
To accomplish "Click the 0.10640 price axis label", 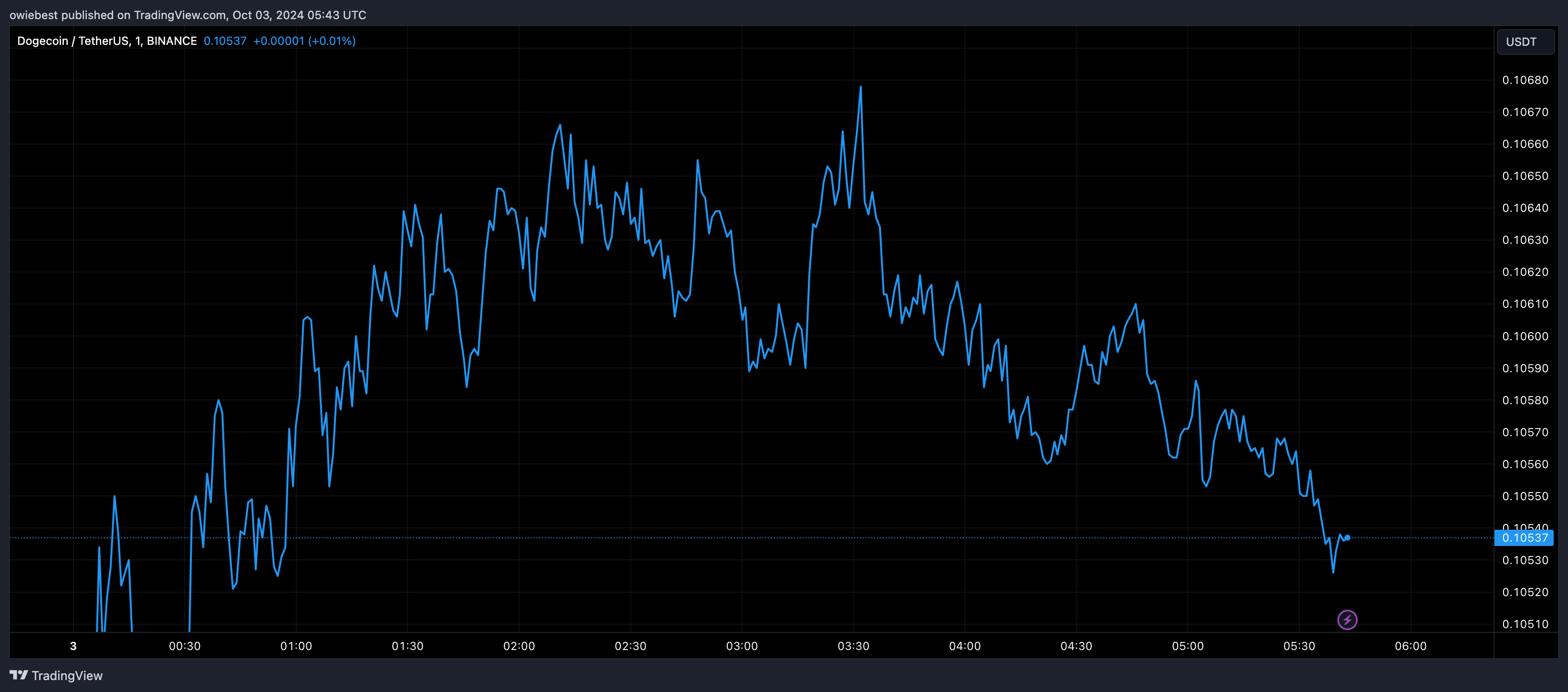I will coord(1525,208).
